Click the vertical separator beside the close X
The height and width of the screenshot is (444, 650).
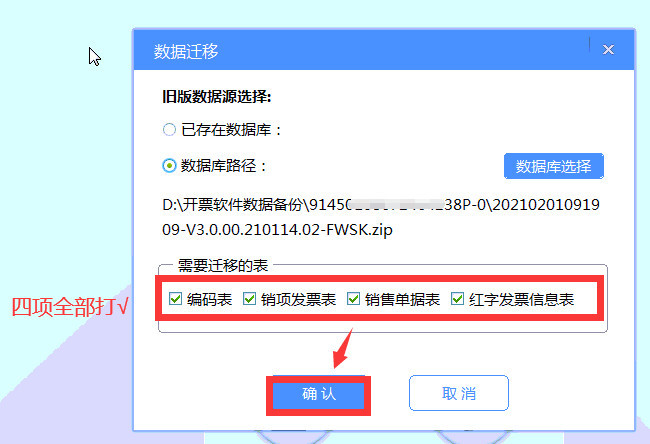click(589, 44)
